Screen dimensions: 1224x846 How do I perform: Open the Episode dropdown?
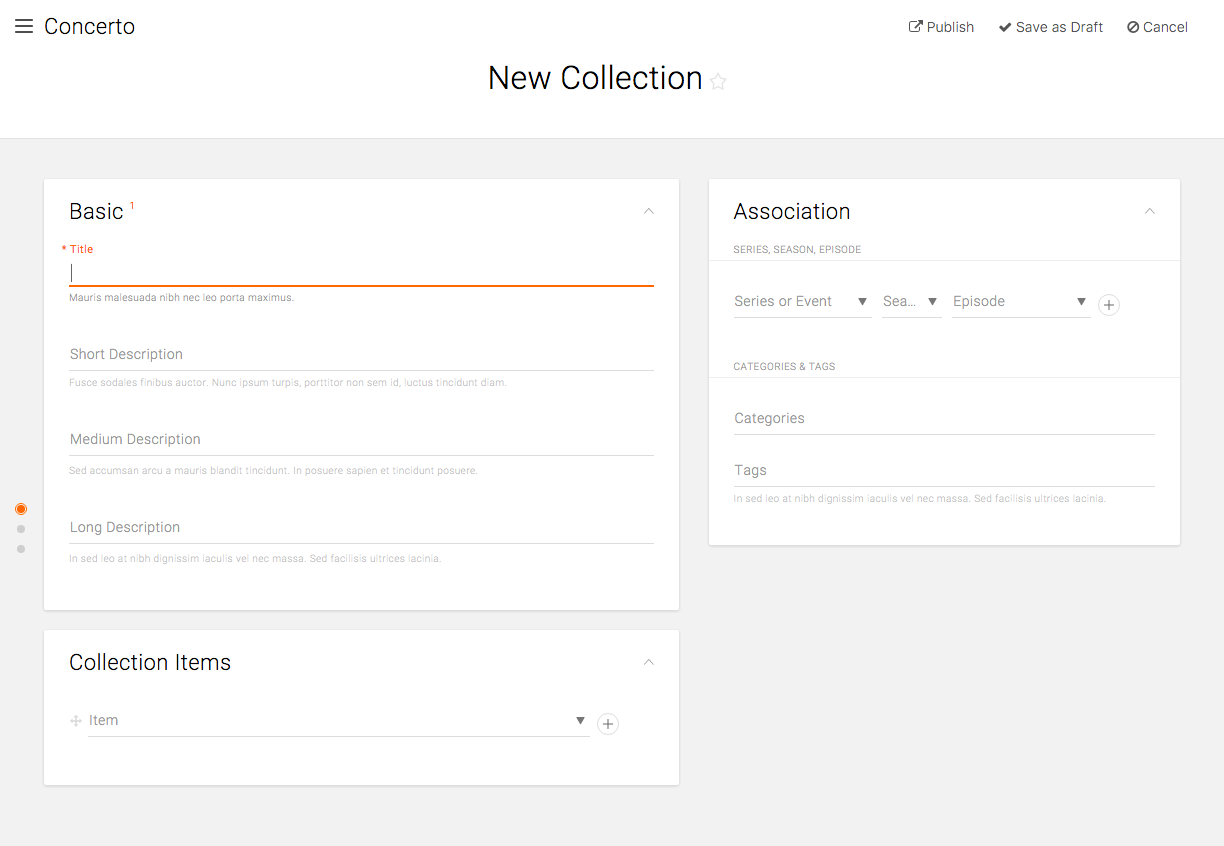(1020, 301)
